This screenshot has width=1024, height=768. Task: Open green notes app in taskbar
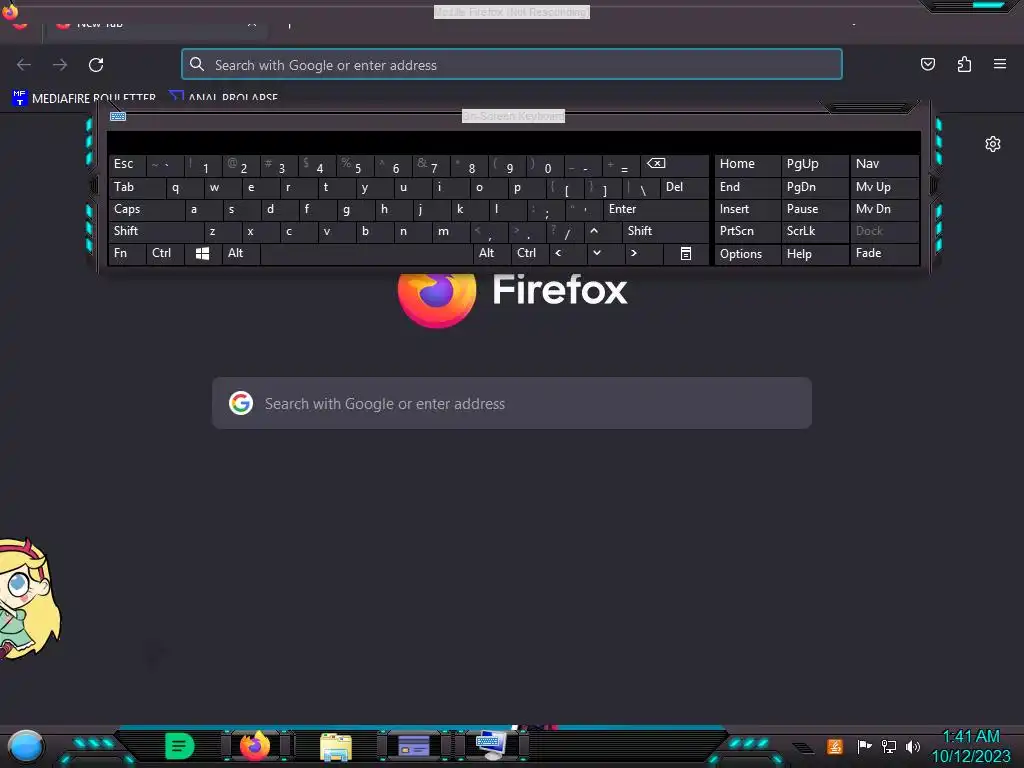pos(180,746)
